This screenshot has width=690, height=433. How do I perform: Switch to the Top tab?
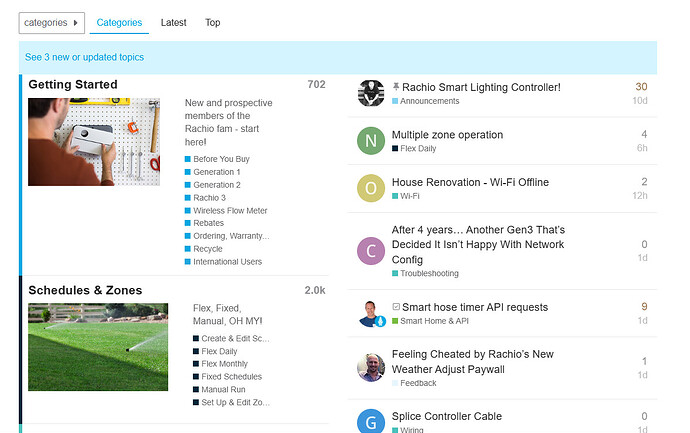pos(213,23)
